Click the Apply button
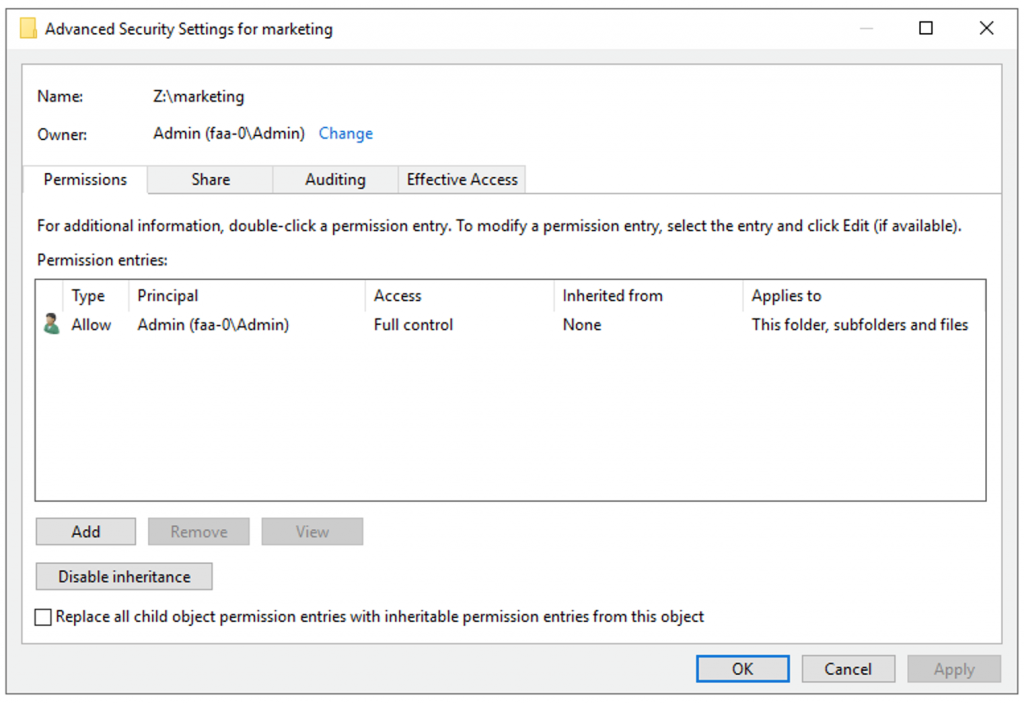1024x704 pixels. (954, 668)
